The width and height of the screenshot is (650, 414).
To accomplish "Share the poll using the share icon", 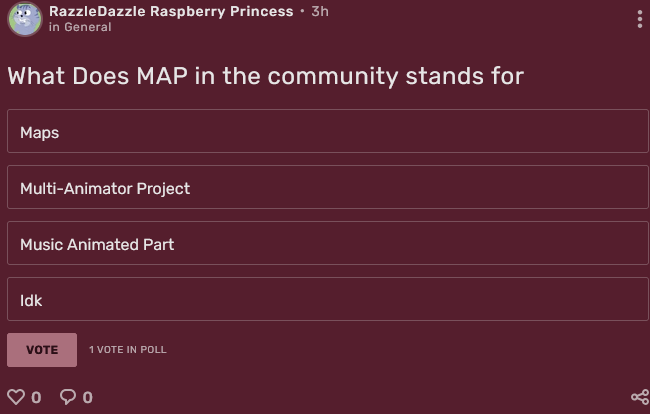I will [640, 398].
